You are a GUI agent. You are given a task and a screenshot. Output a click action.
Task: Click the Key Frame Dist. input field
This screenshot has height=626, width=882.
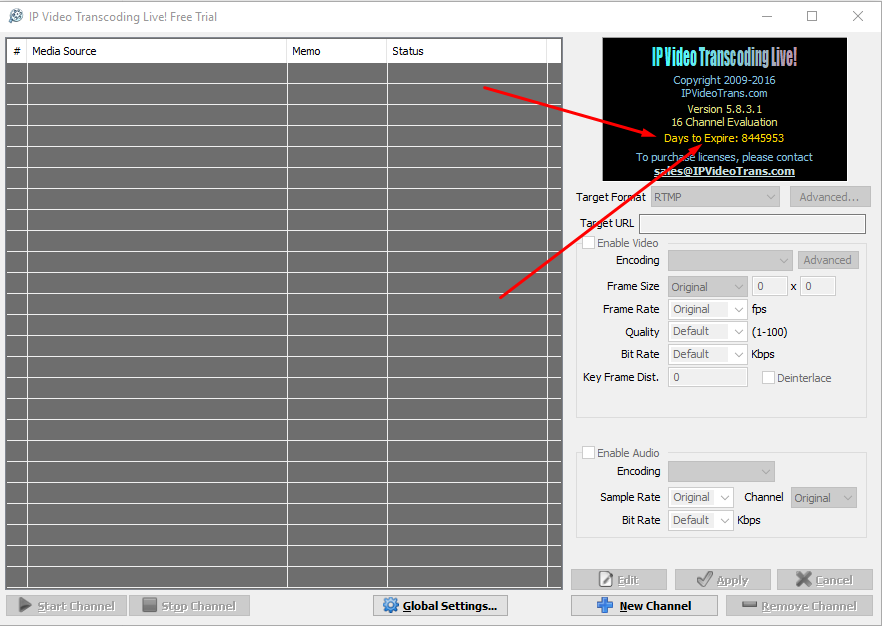pyautogui.click(x=708, y=377)
